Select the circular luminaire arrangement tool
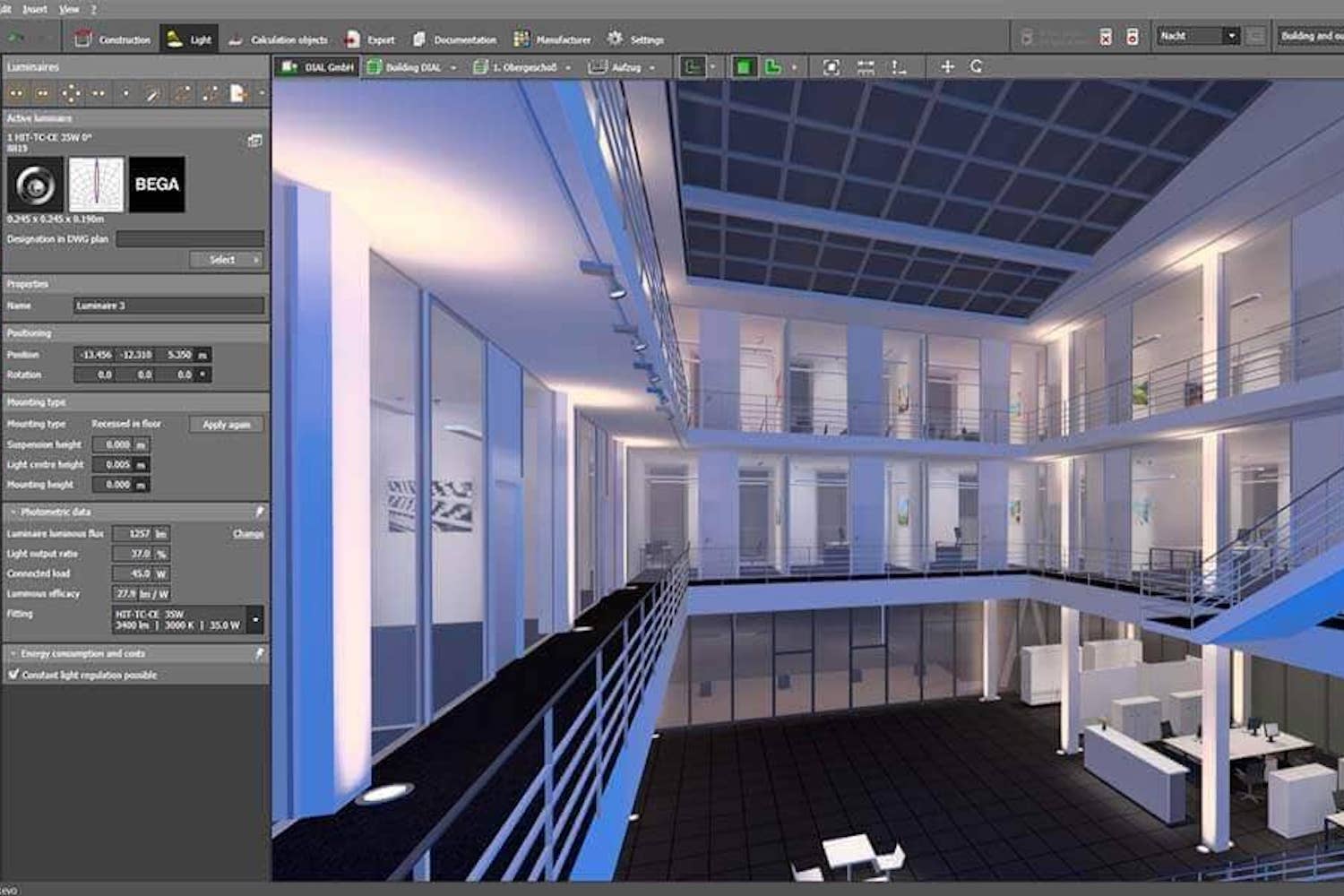1344x896 pixels. pyautogui.click(x=71, y=93)
